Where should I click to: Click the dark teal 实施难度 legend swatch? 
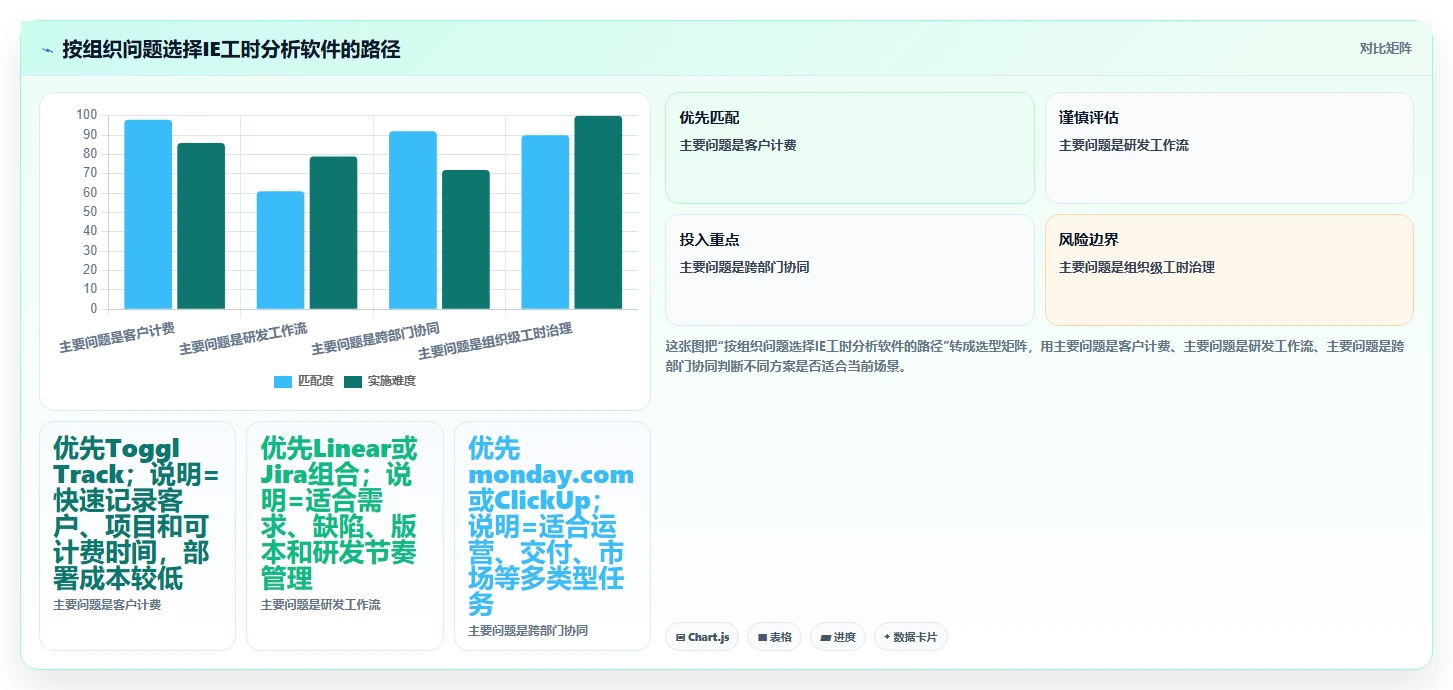coord(353,381)
